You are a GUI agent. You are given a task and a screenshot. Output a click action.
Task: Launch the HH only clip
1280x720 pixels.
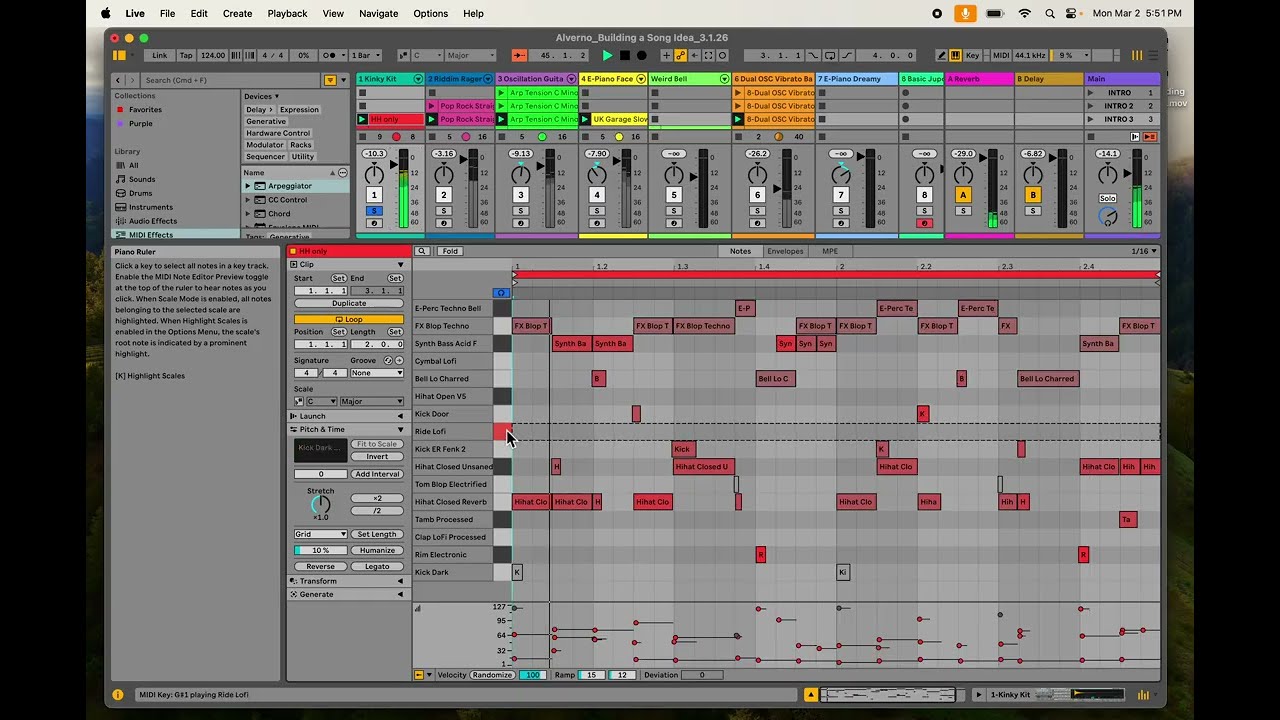click(x=363, y=119)
